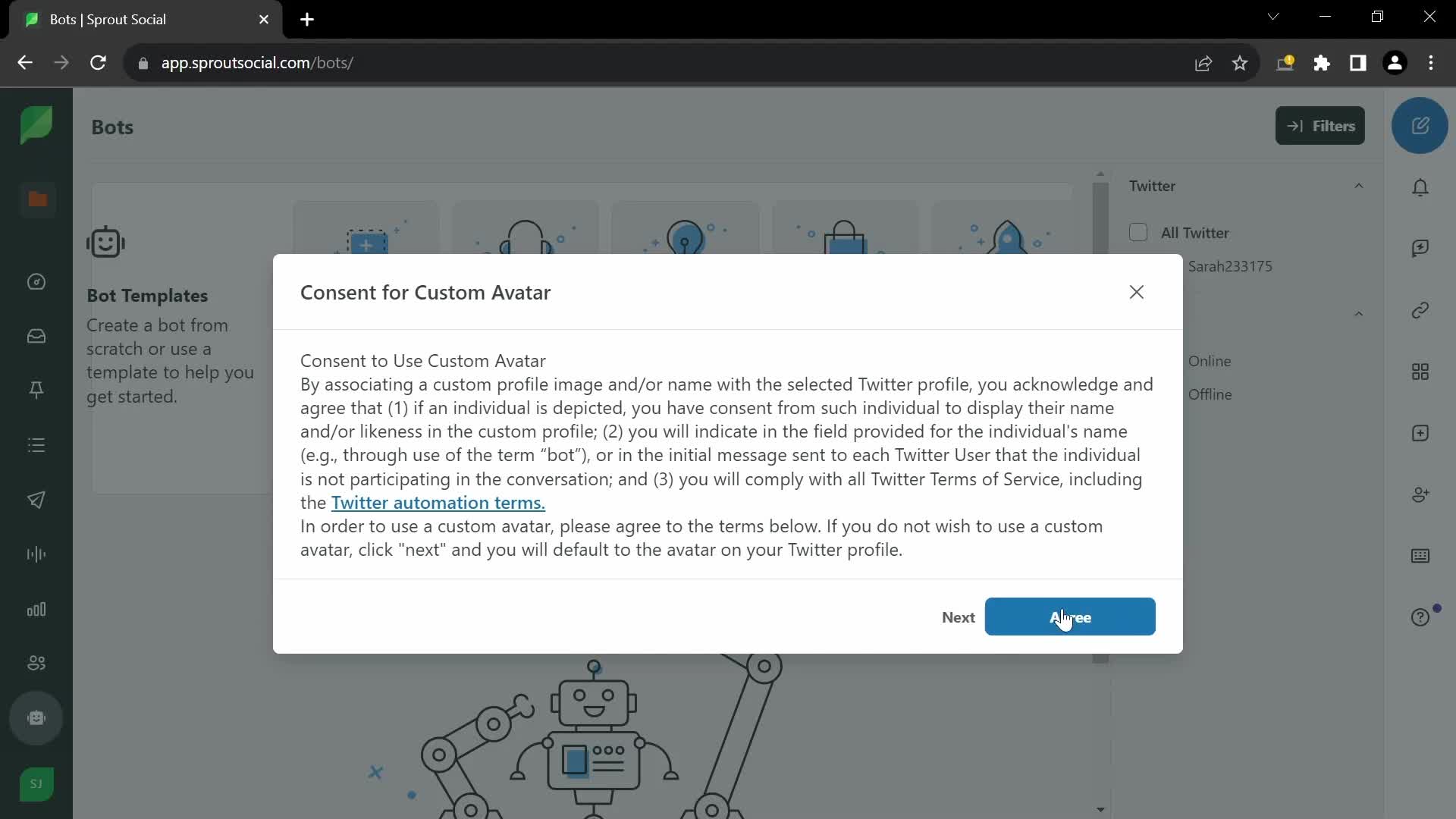Screen dimensions: 1456x819
Task: Click Next in the consent dialog
Action: pyautogui.click(x=958, y=617)
